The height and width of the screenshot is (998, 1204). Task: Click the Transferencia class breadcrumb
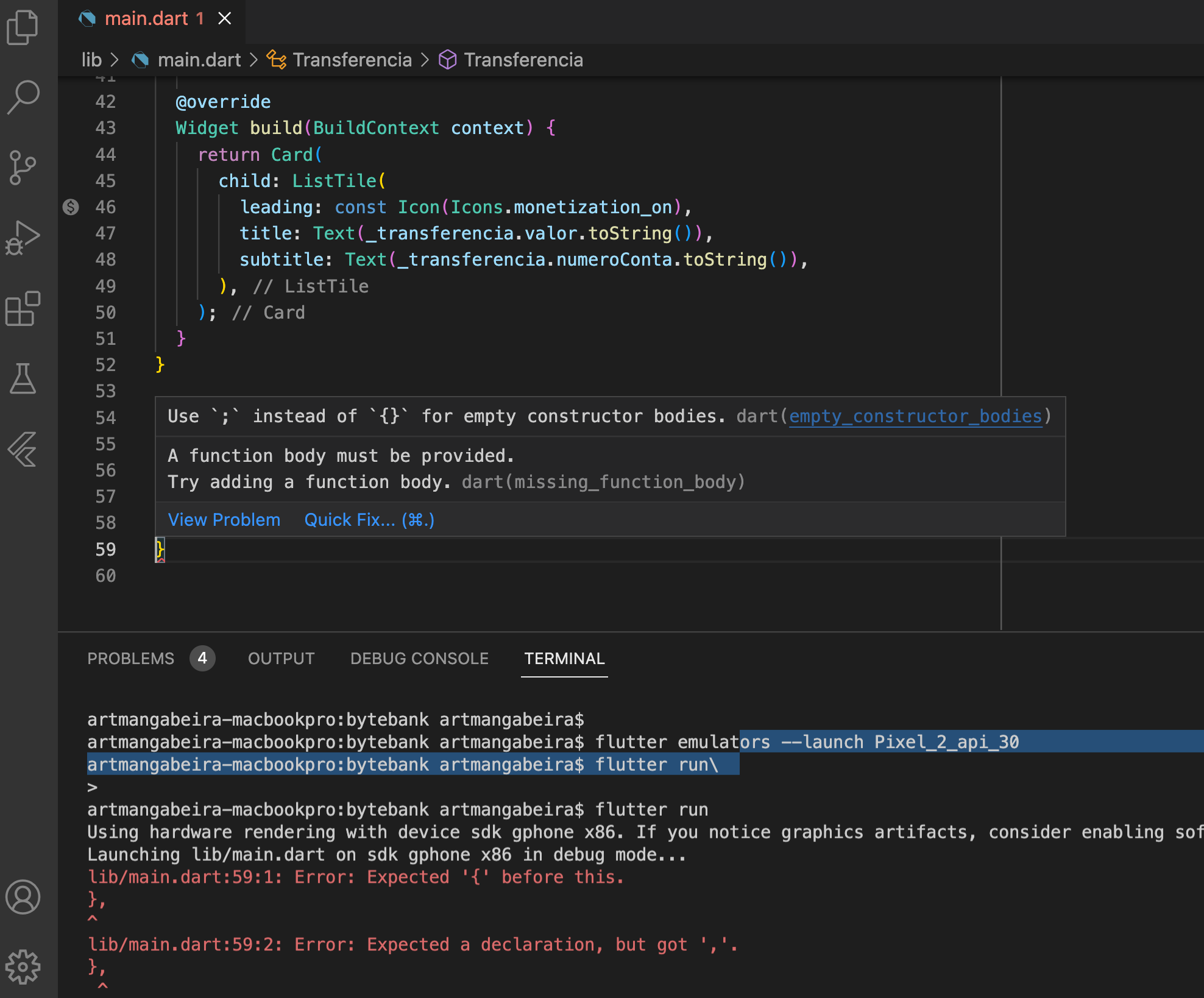[x=352, y=60]
